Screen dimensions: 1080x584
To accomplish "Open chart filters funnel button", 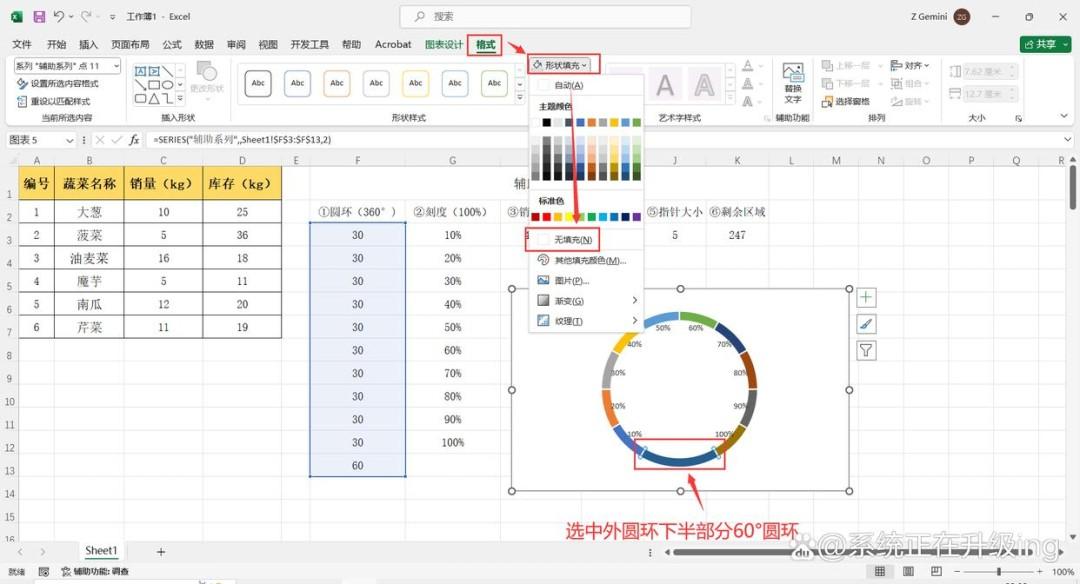I will [x=866, y=351].
